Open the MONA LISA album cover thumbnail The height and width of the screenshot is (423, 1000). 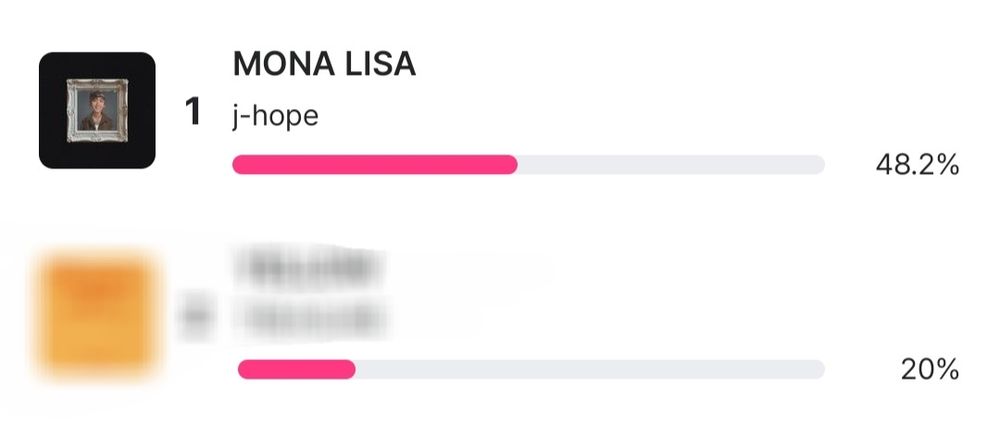coord(97,110)
